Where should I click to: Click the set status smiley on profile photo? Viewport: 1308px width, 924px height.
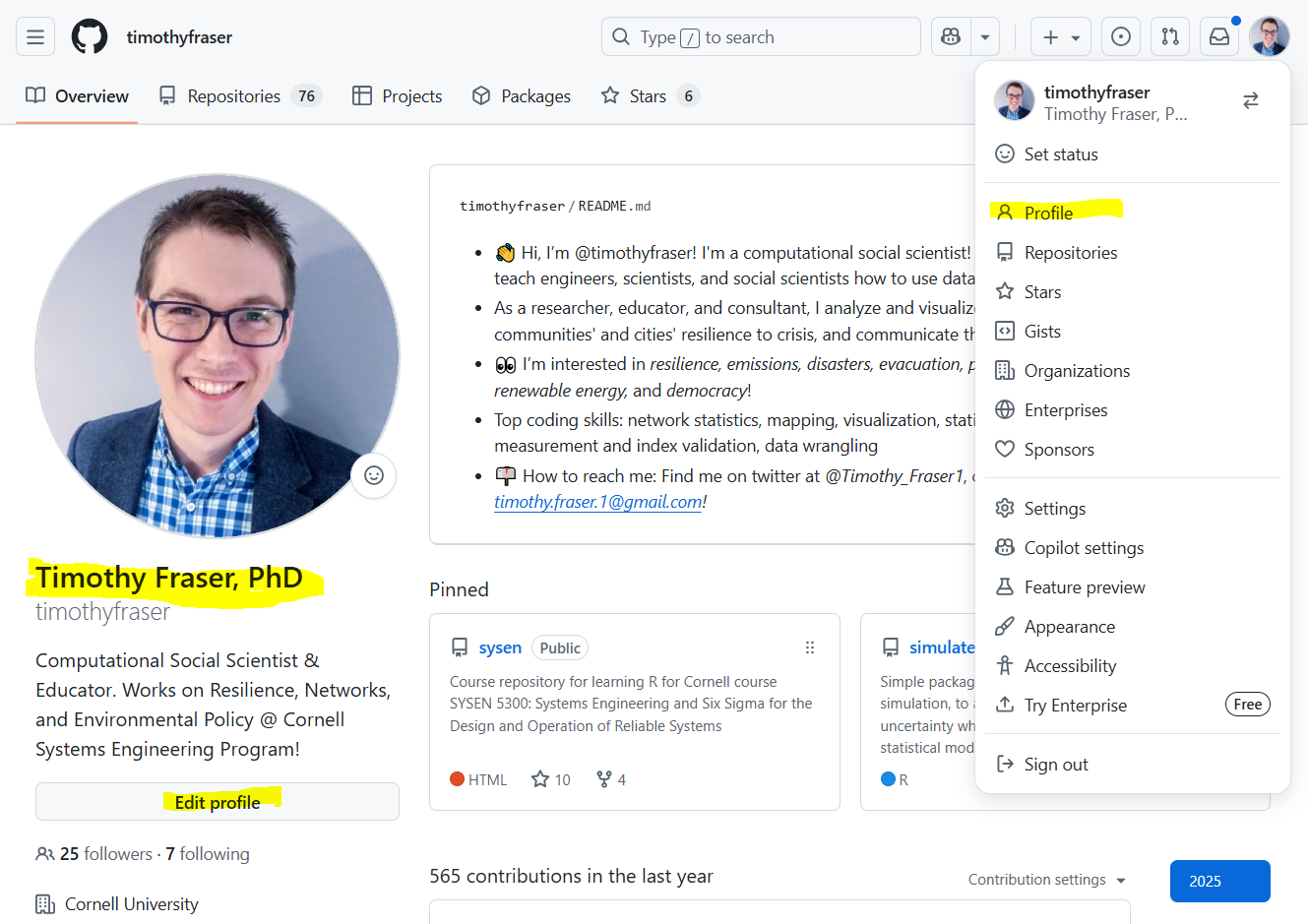tap(374, 475)
